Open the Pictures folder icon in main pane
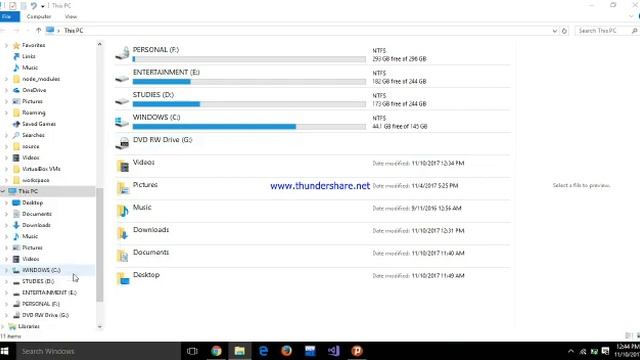 [123, 188]
